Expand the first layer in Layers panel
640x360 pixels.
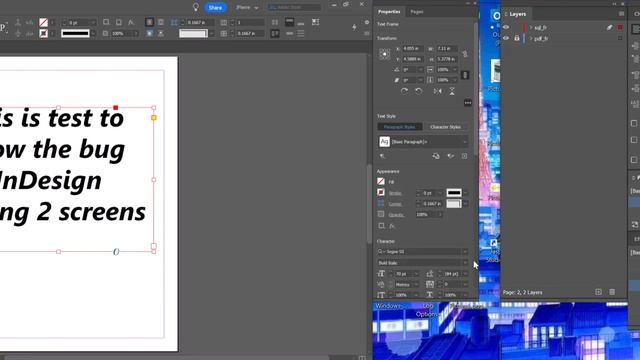point(531,27)
